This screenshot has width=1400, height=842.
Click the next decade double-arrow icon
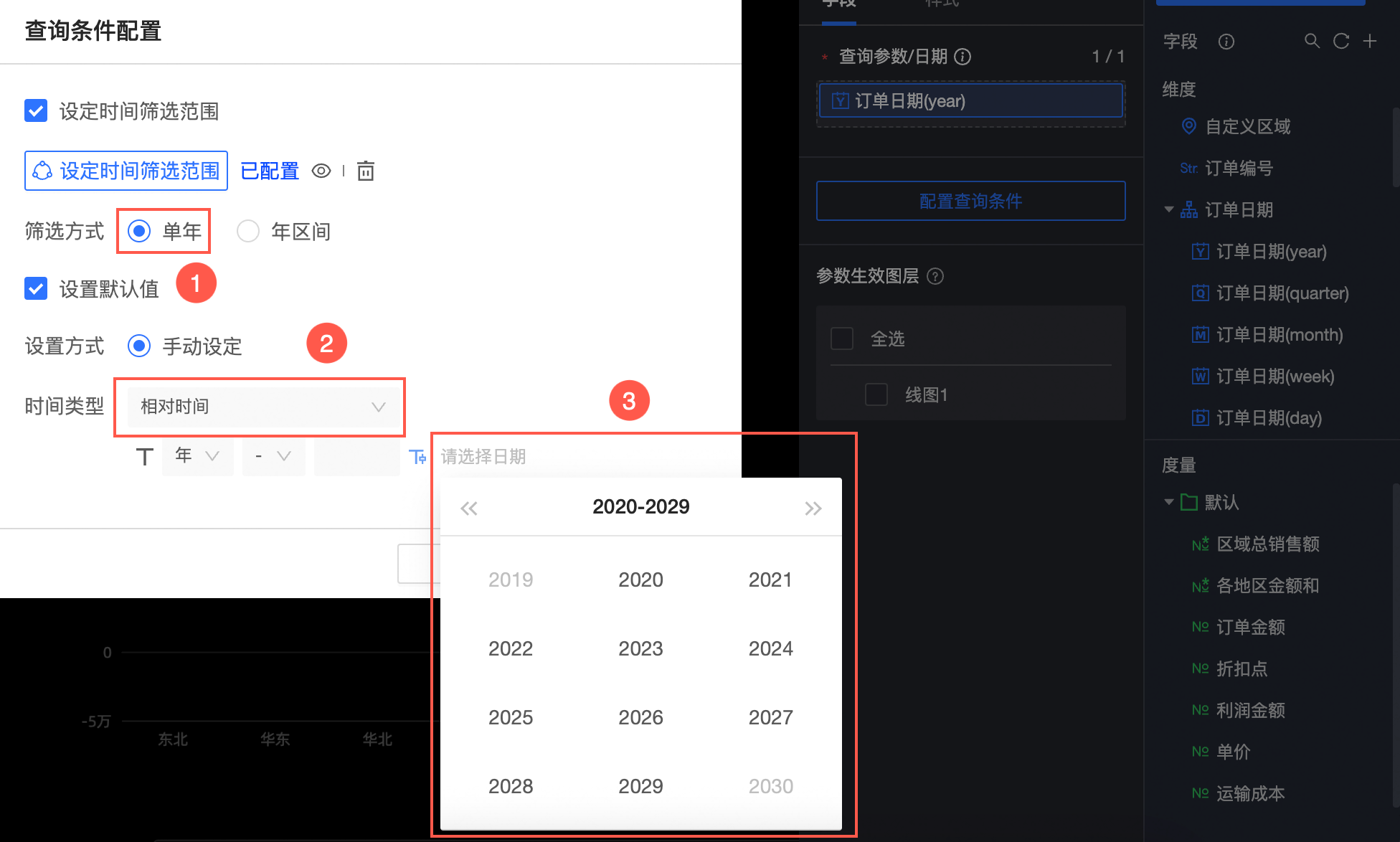click(813, 508)
